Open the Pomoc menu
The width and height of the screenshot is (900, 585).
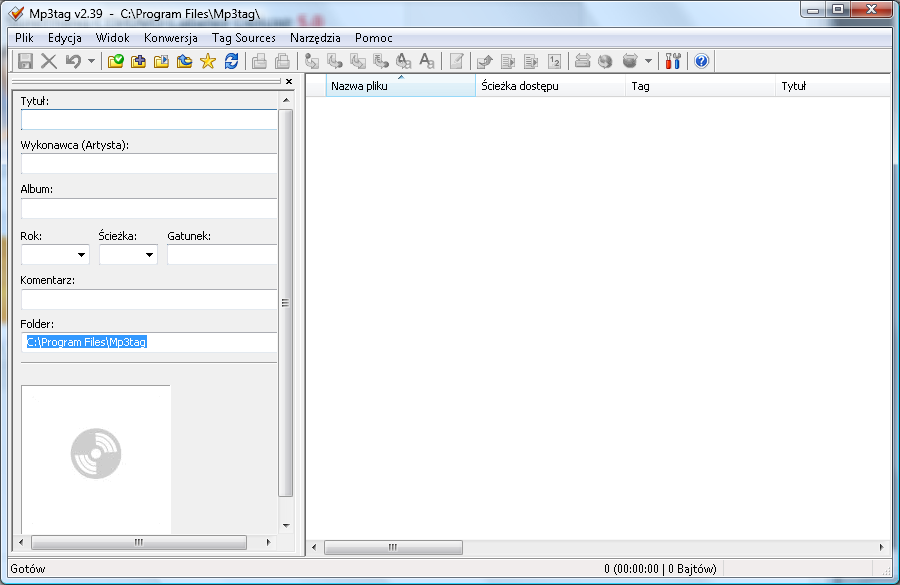point(374,38)
